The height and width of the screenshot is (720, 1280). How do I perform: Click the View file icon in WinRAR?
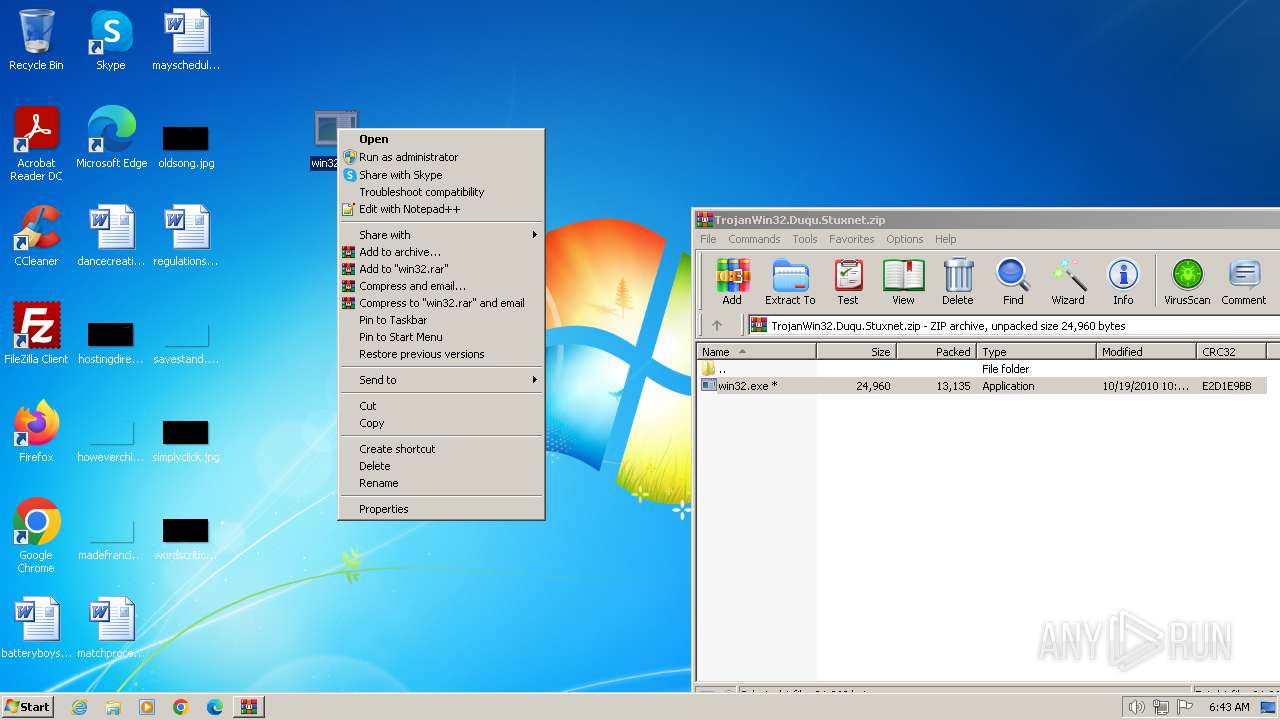tap(903, 281)
